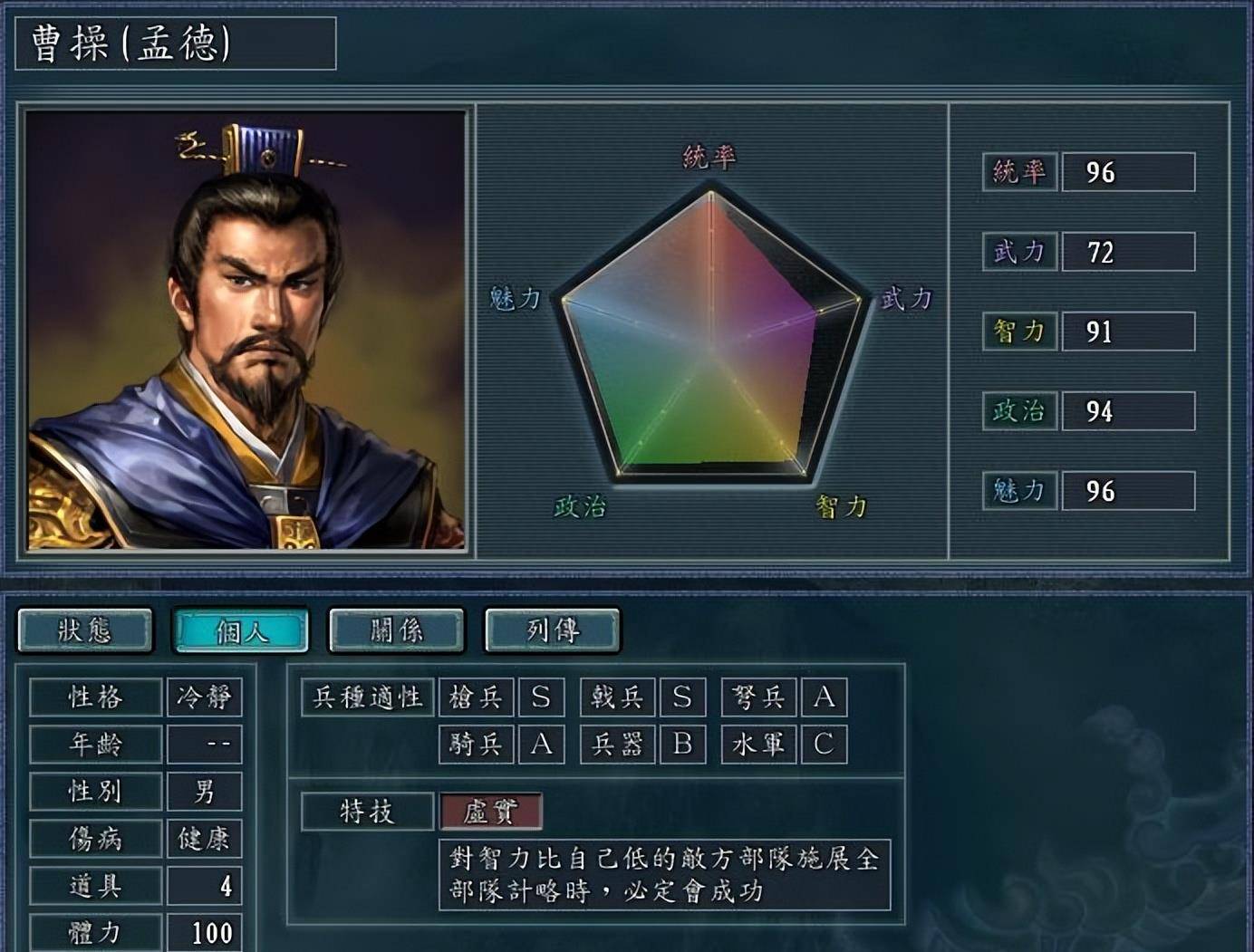Viewport: 1254px width, 952px height.
Task: Switch to the 狀態 tab
Action: click(85, 630)
